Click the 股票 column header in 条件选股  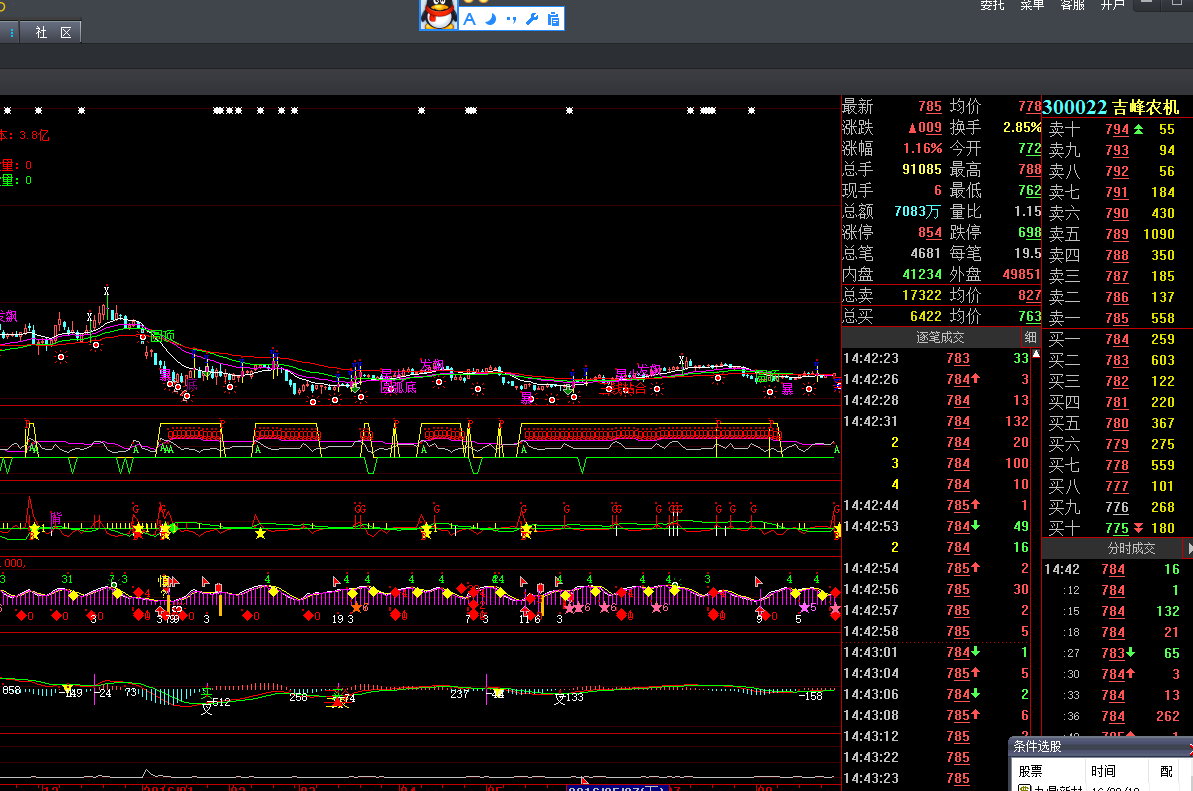click(x=1030, y=771)
